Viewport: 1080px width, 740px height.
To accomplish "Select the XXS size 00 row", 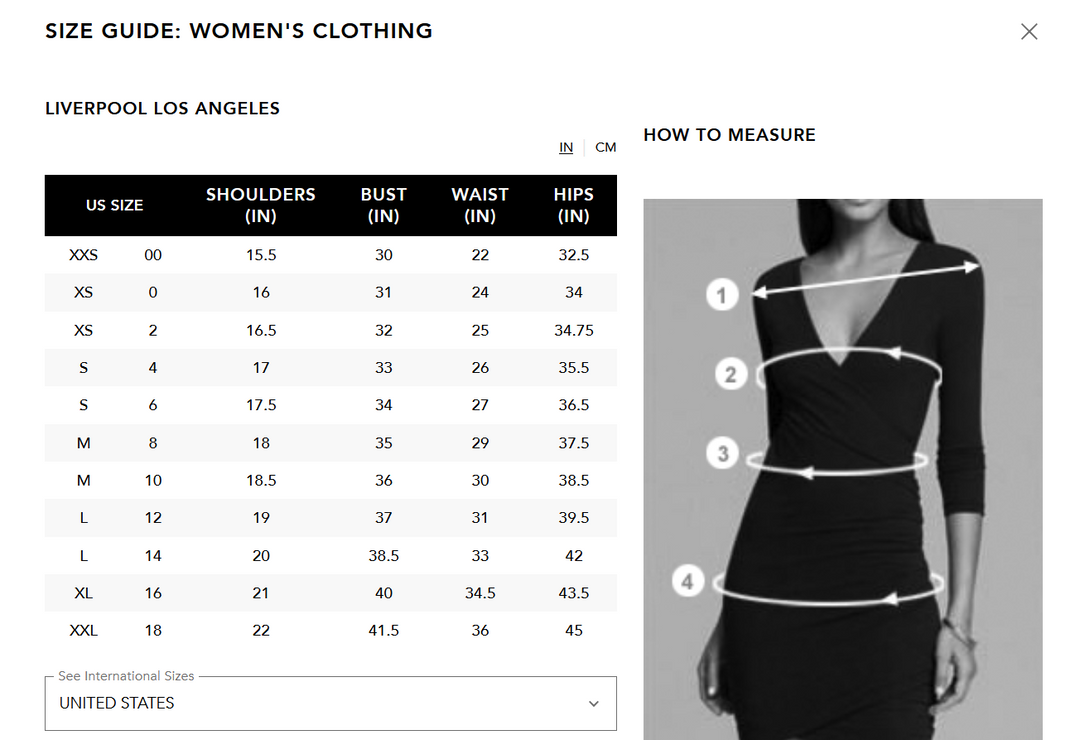I will (330, 255).
